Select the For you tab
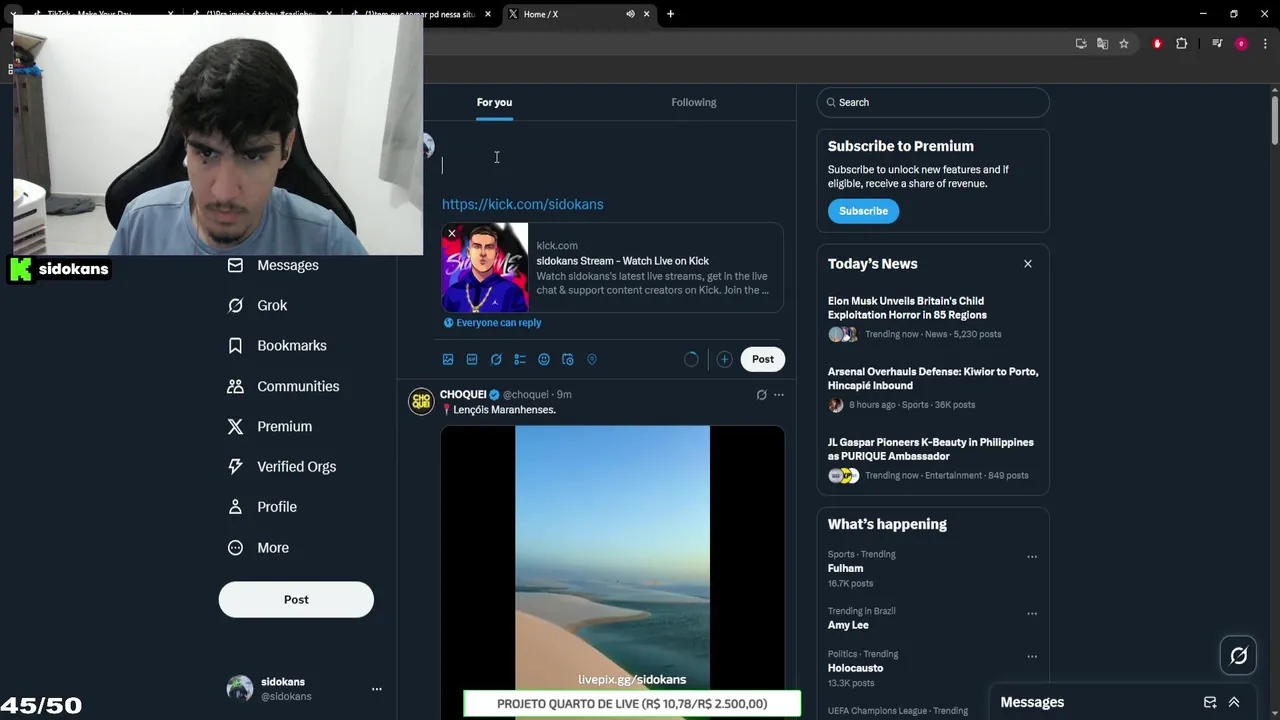The height and width of the screenshot is (720, 1280). coord(494,102)
